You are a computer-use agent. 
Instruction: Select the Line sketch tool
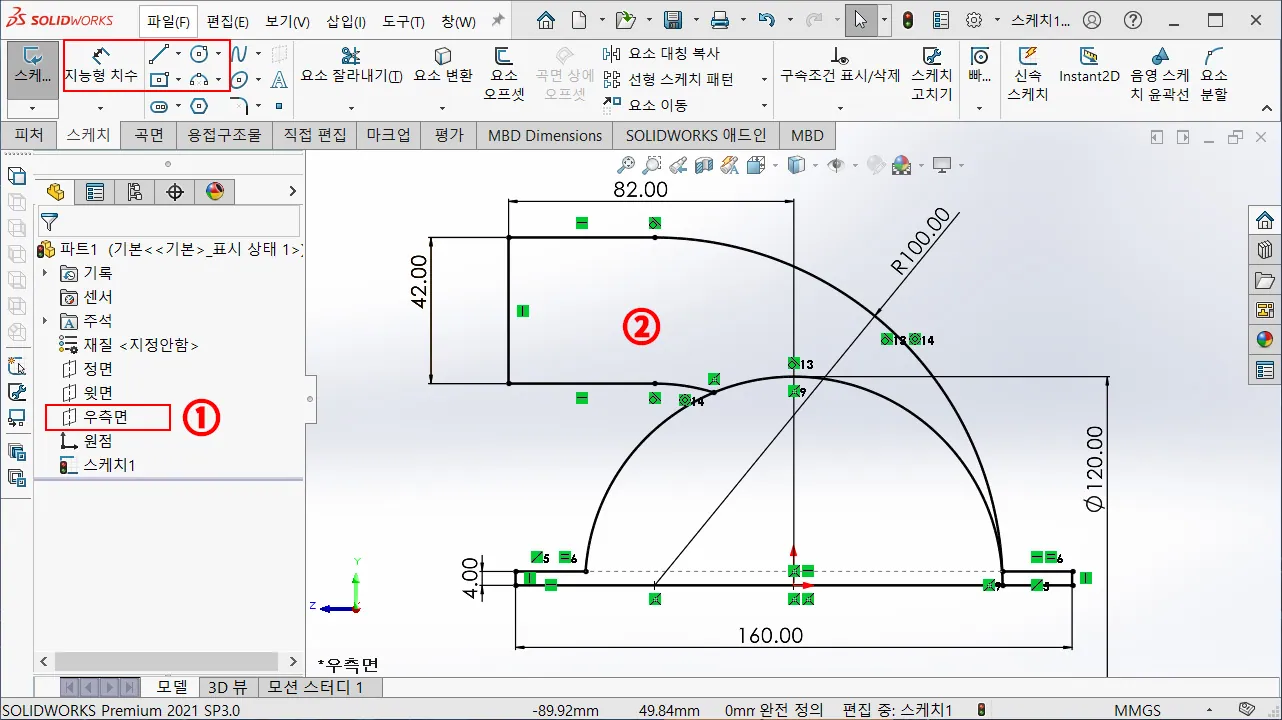coord(159,54)
